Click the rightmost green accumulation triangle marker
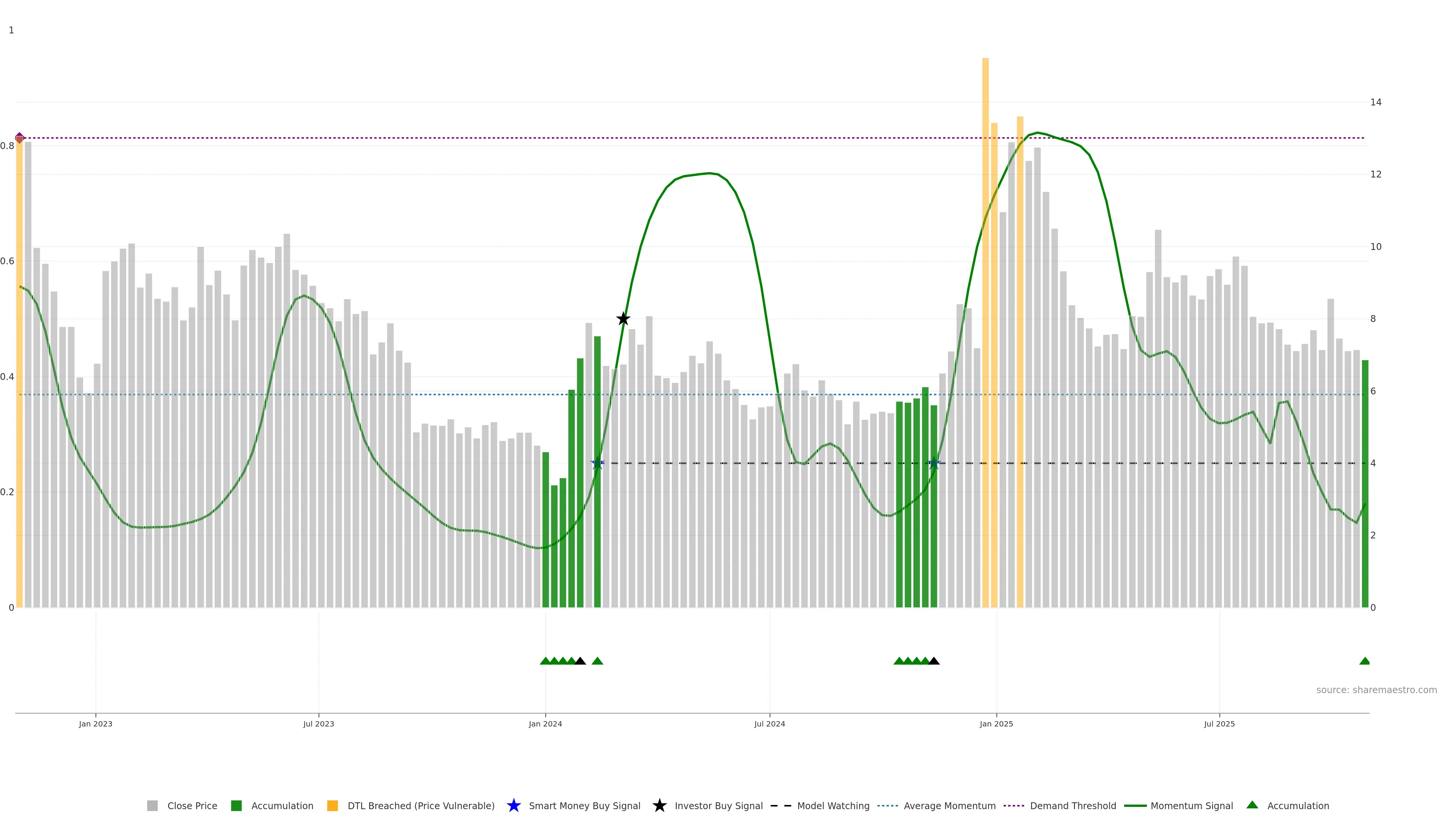Viewport: 1456px width, 819px height. coord(1365,661)
